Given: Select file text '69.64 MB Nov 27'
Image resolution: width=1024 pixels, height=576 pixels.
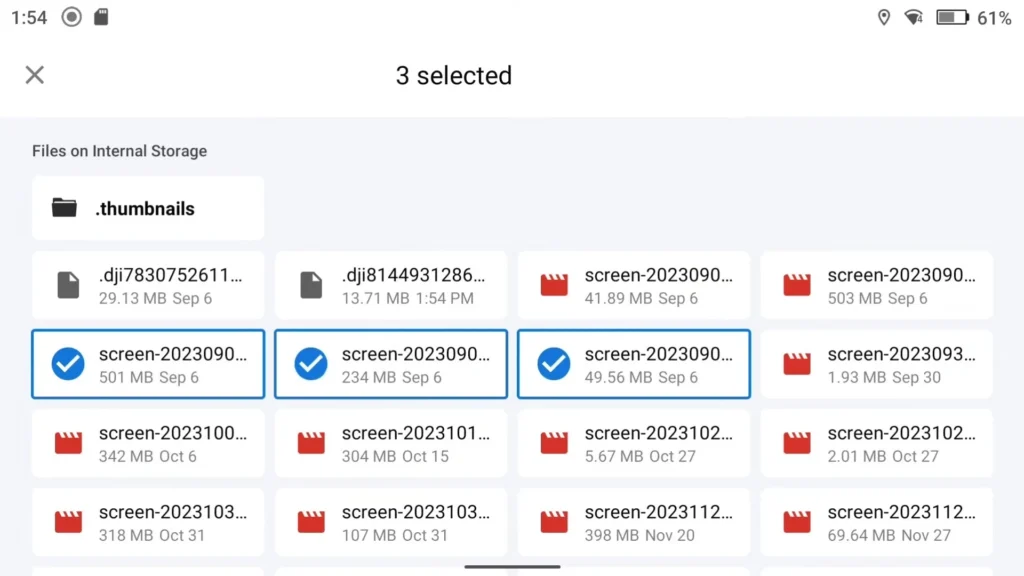Looking at the screenshot, I should (889, 536).
